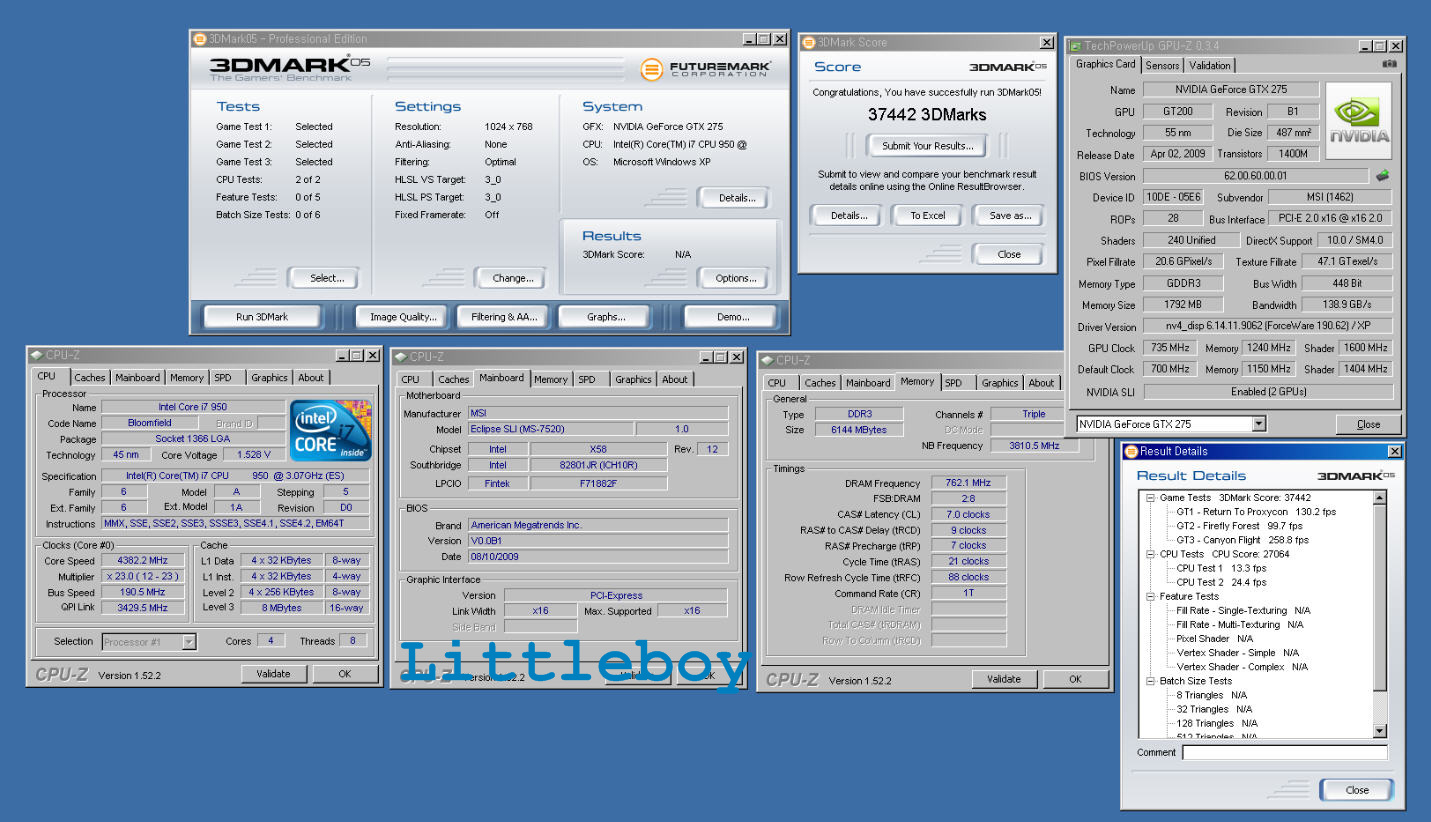Click the Comment field in Result Details
Viewport: 1431px width, 822px height.
pos(1284,753)
